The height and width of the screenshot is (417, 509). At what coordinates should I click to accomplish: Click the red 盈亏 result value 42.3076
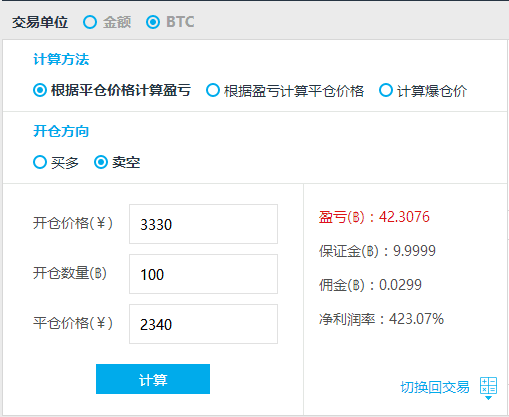(x=404, y=217)
